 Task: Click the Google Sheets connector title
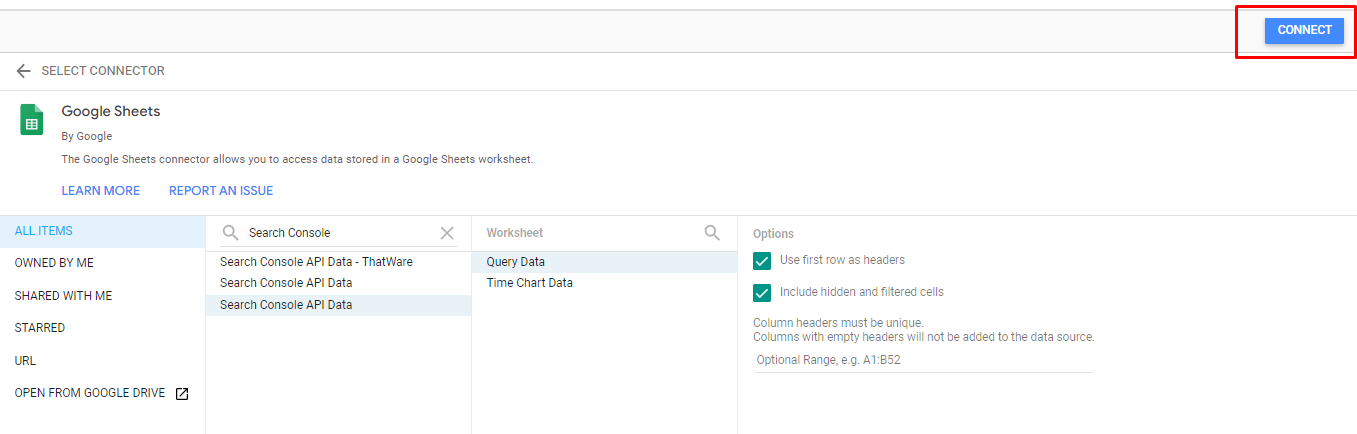point(111,111)
